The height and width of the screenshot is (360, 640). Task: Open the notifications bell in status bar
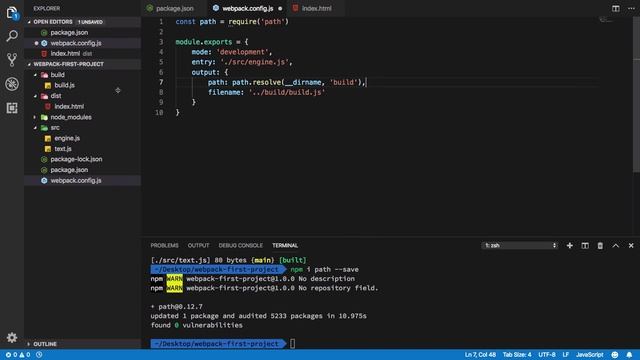(x=629, y=355)
